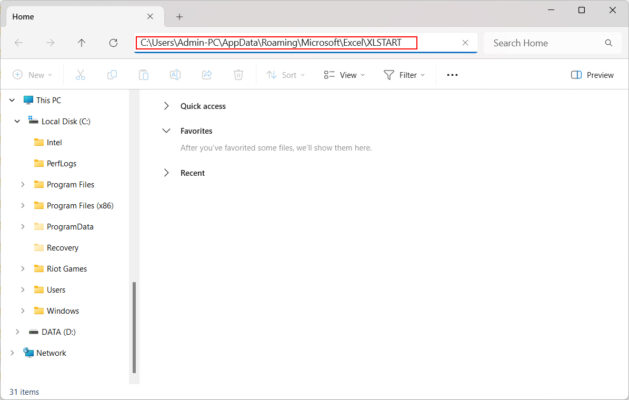The image size is (629, 400).
Task: Click the Copy icon in toolbar
Action: [112, 75]
